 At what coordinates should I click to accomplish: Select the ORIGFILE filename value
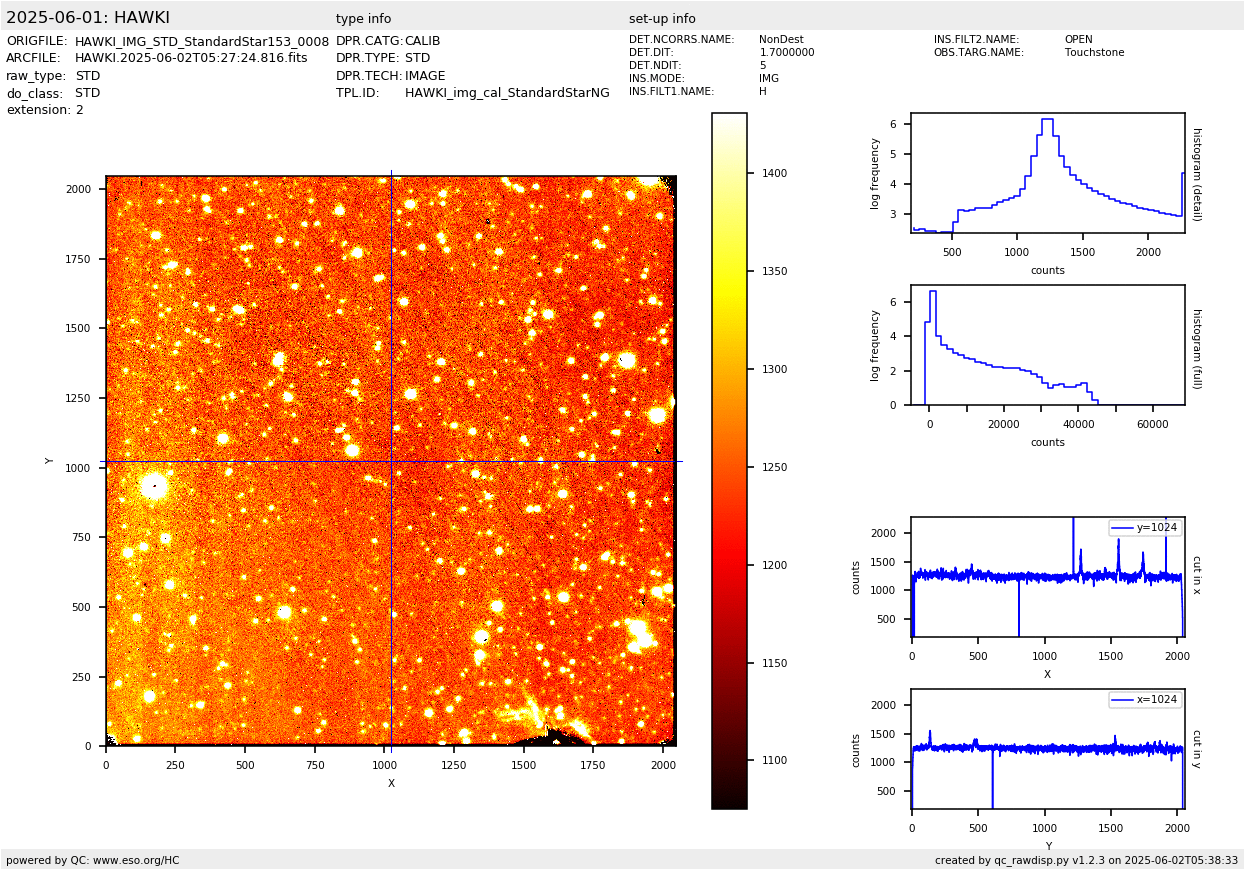pos(202,41)
